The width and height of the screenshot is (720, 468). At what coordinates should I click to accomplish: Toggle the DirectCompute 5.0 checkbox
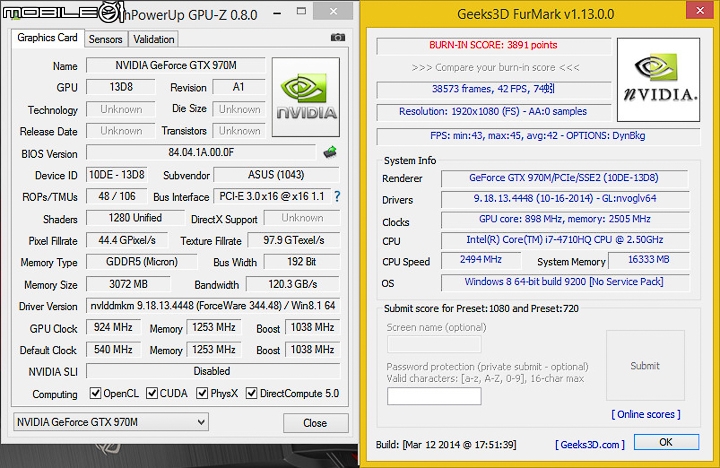pos(251,393)
